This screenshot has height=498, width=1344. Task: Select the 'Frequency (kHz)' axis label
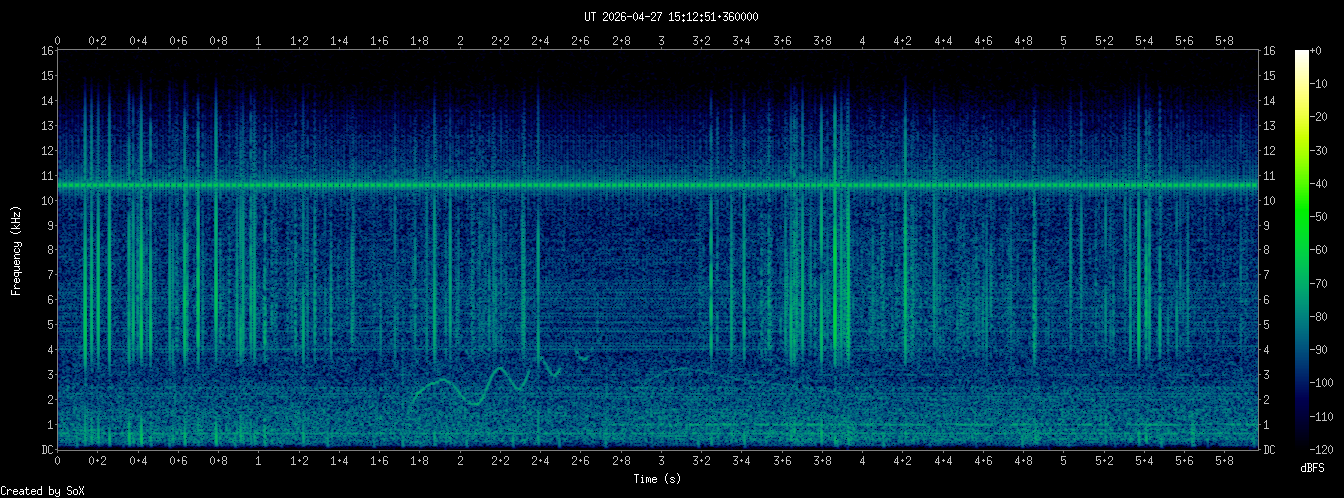coord(17,250)
